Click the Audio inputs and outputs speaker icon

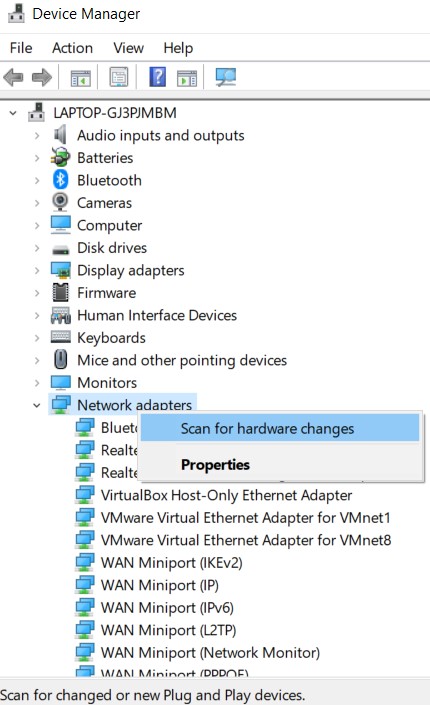point(60,135)
